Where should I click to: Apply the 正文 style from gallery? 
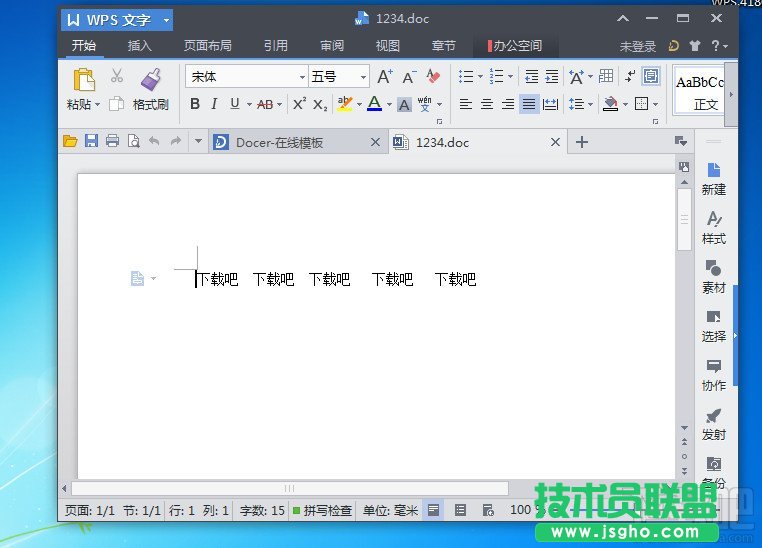pos(699,91)
